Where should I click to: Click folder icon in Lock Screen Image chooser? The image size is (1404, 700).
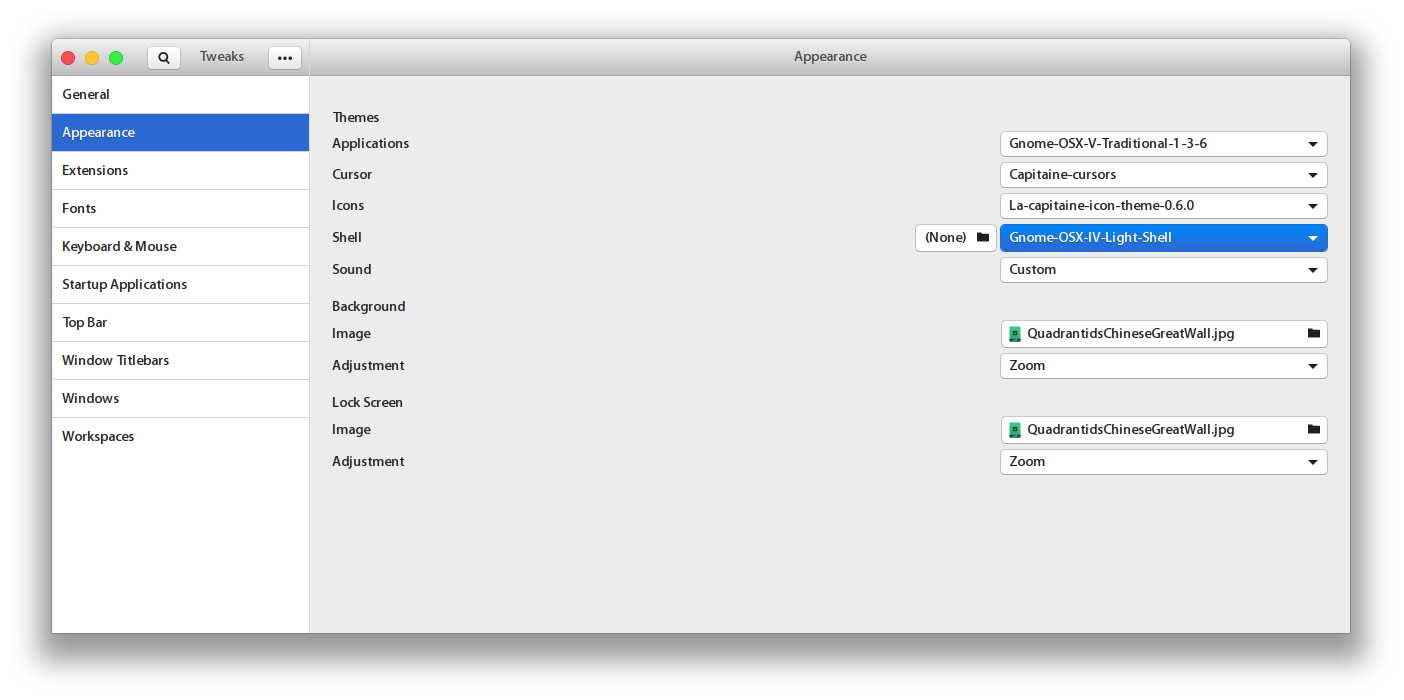click(1313, 430)
